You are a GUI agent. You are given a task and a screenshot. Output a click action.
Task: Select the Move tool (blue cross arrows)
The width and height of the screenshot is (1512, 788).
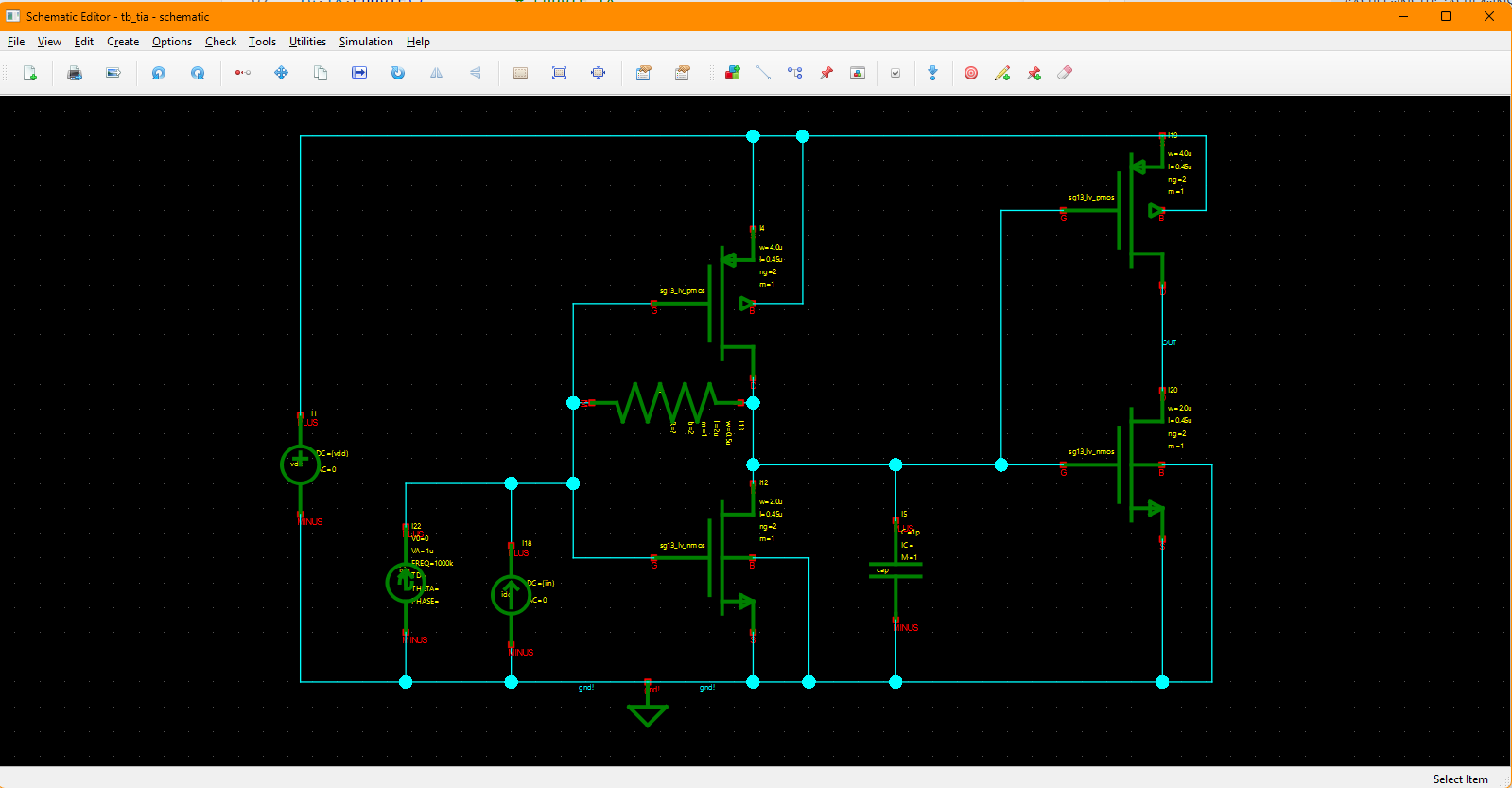coord(282,73)
